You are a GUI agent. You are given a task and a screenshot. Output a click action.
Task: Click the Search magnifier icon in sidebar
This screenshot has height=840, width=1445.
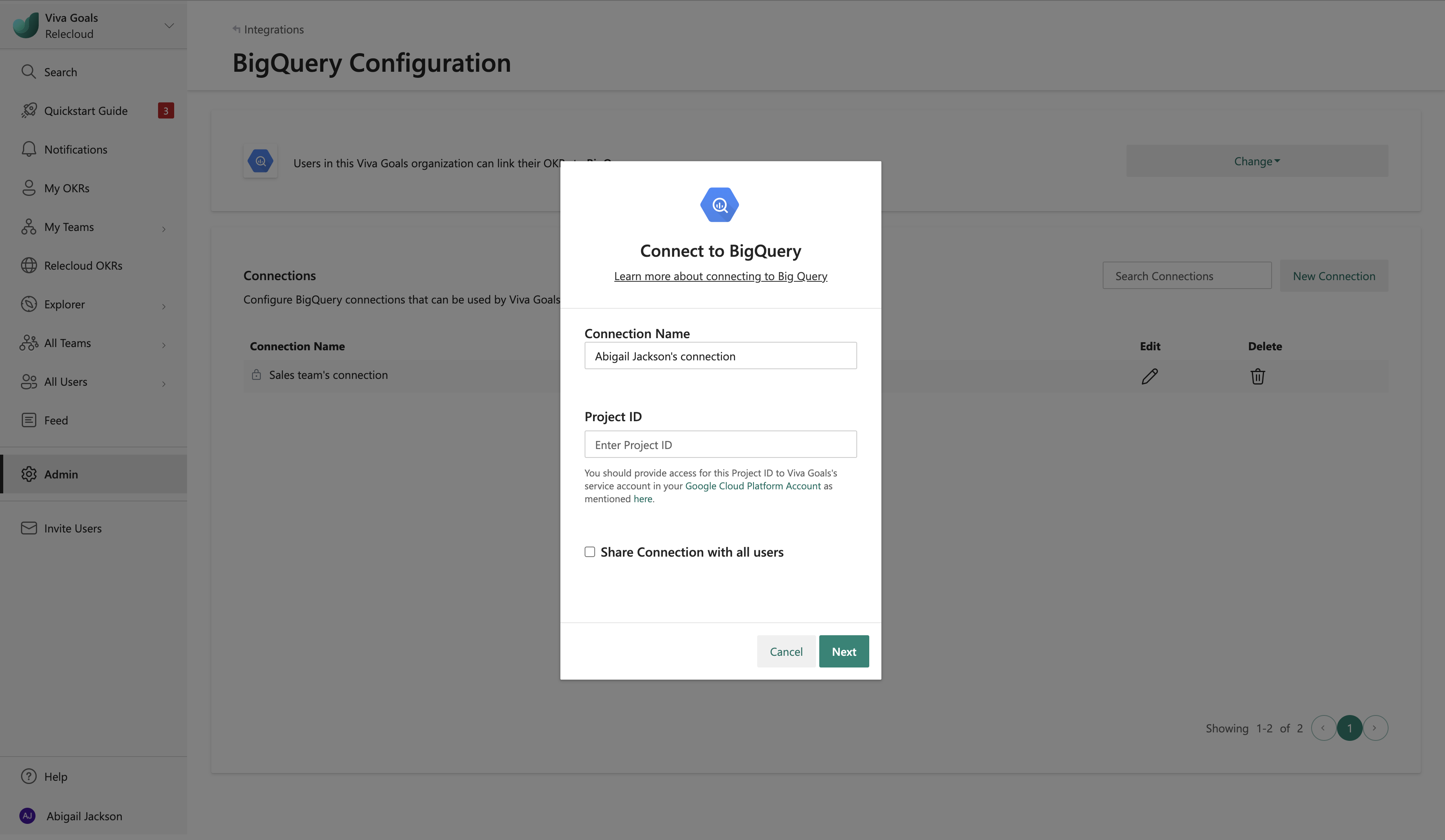click(x=28, y=72)
